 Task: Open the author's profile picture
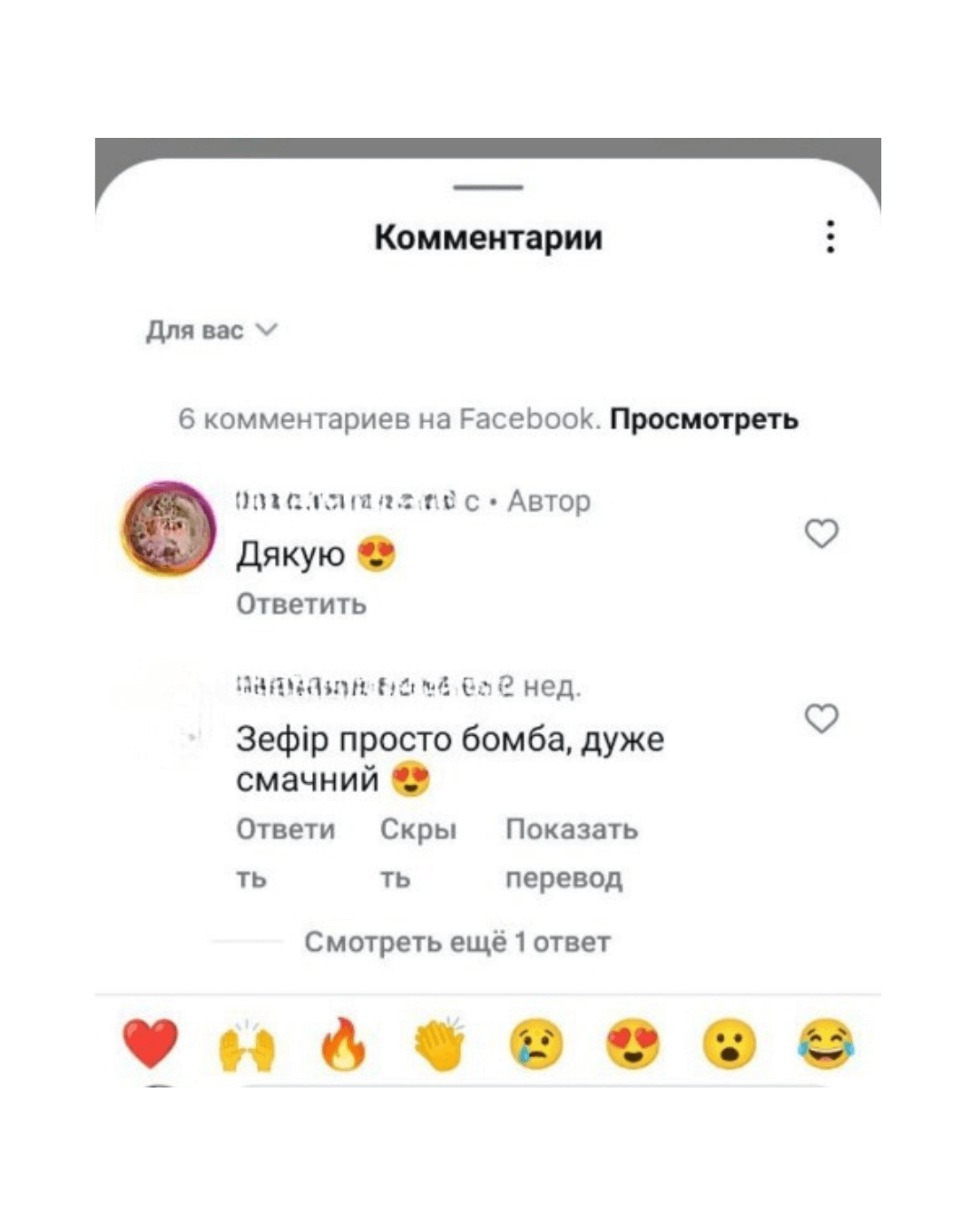click(169, 528)
